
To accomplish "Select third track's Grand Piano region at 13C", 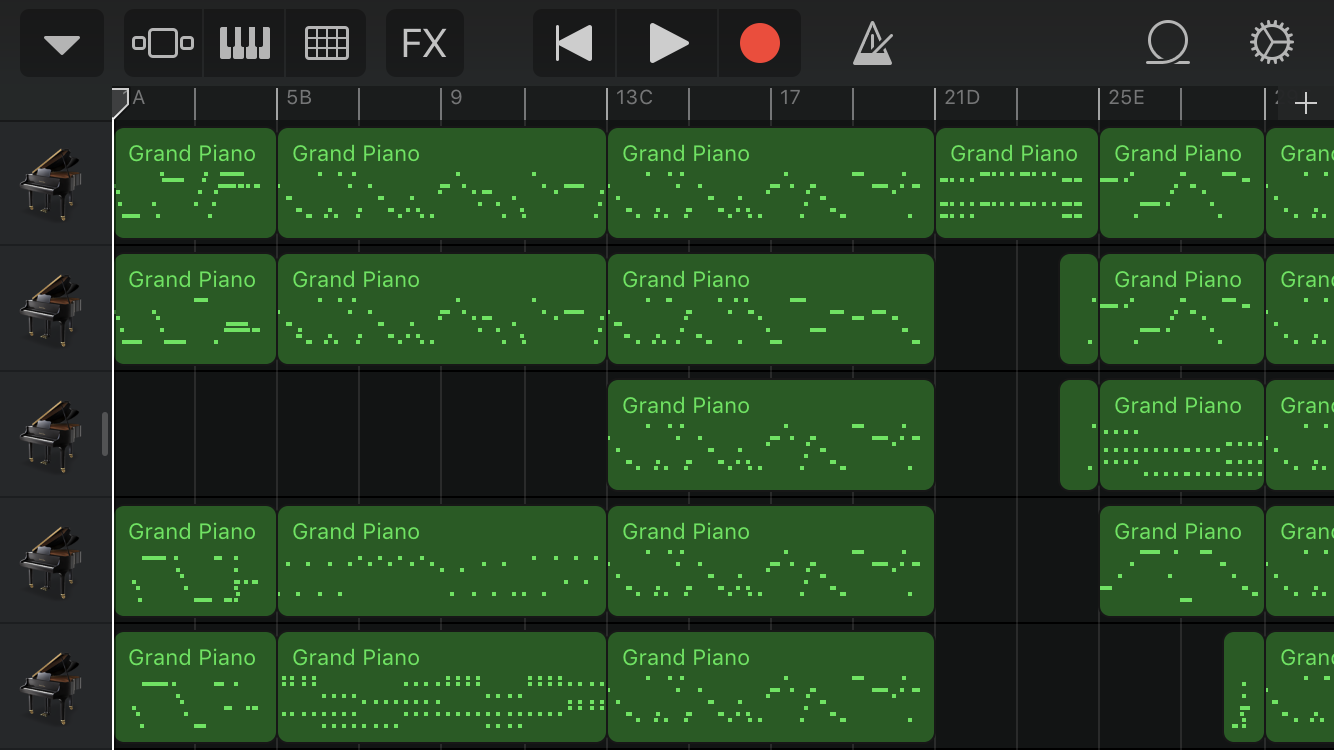I will click(x=770, y=435).
